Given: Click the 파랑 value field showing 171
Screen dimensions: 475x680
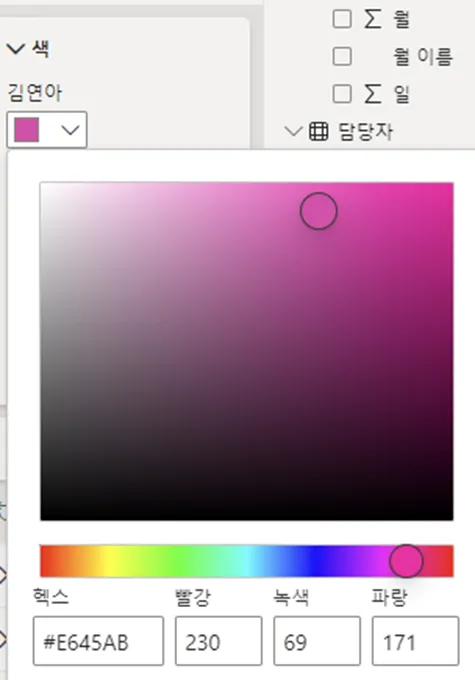Looking at the screenshot, I should [415, 641].
